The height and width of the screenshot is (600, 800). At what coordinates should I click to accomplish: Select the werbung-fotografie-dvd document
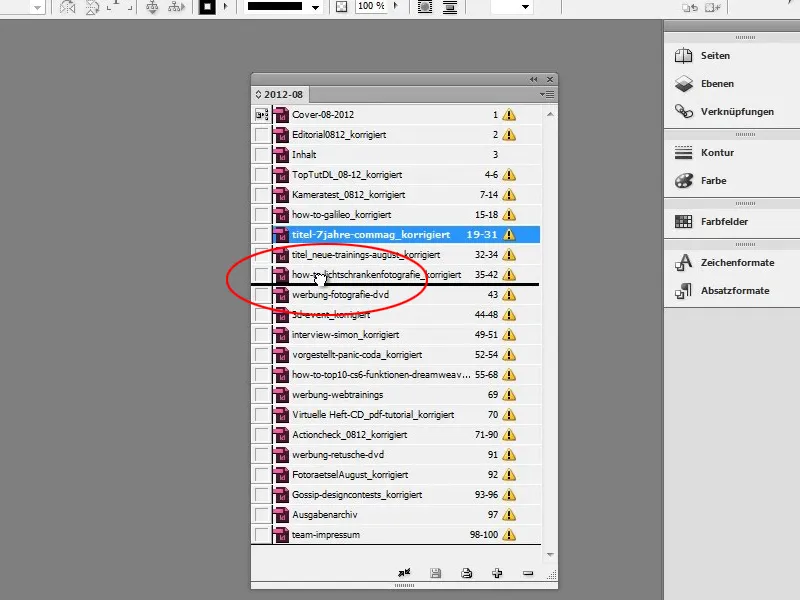406,295
